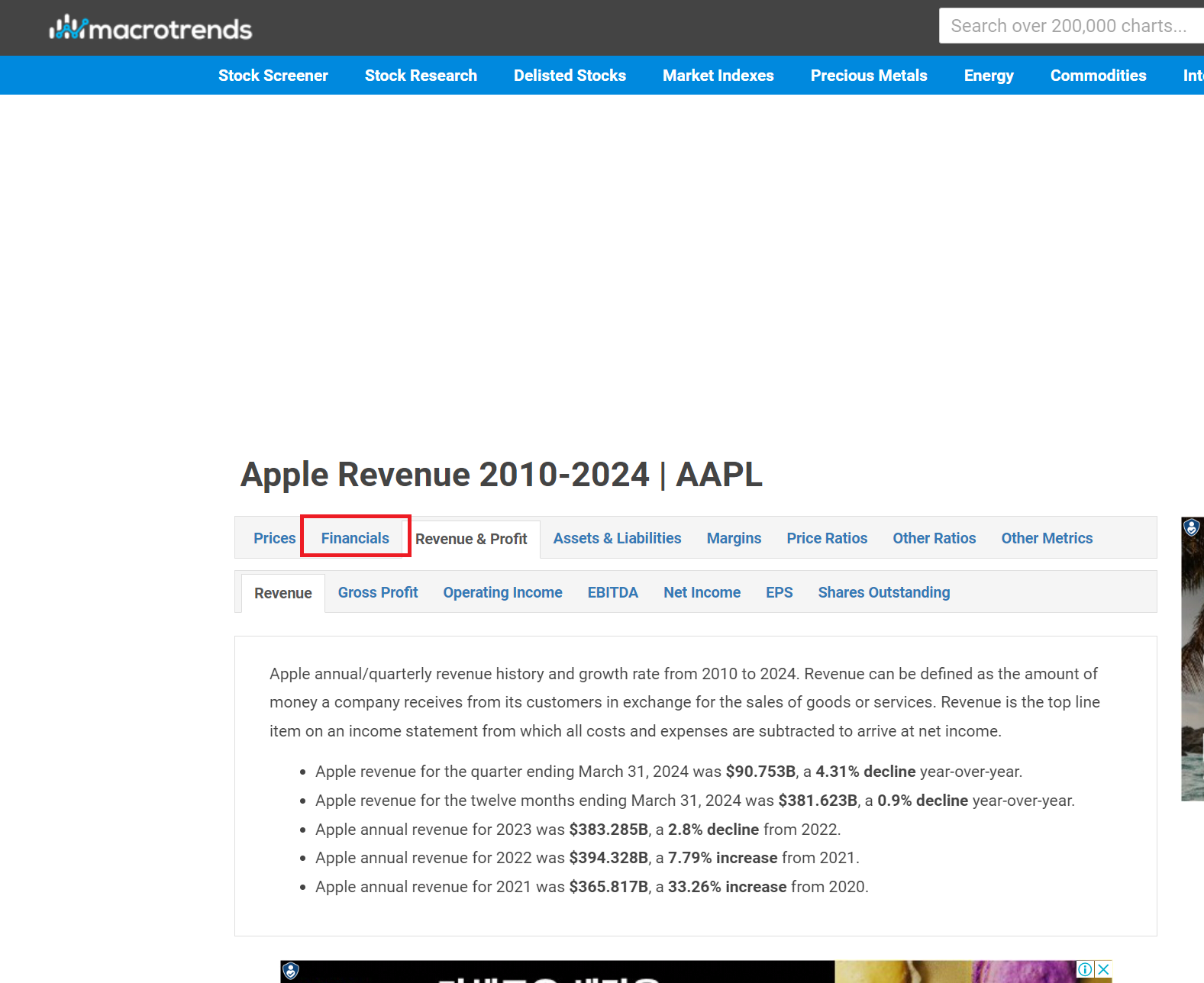Open the Net Income sub-tab
Viewport: 1204px width, 983px height.
coord(702,592)
